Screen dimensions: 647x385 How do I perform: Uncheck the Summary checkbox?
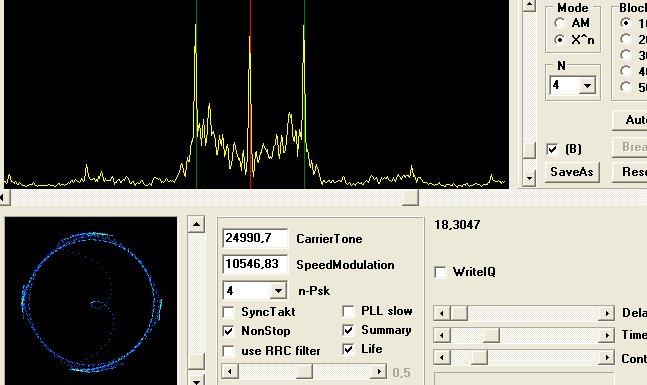(348, 330)
